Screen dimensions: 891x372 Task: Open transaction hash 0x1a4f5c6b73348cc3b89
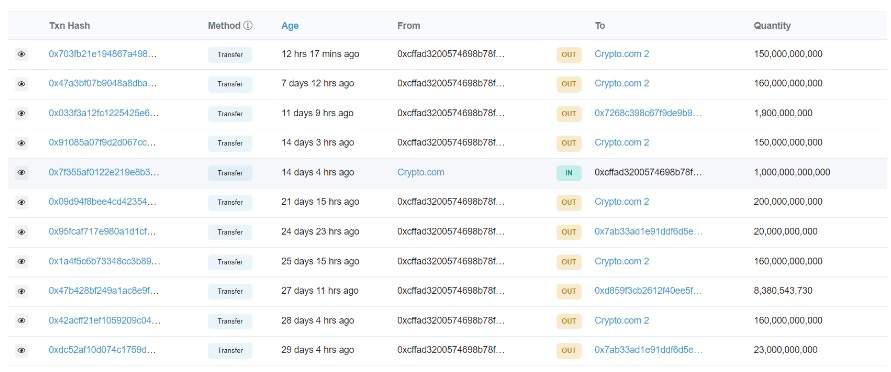(104, 261)
